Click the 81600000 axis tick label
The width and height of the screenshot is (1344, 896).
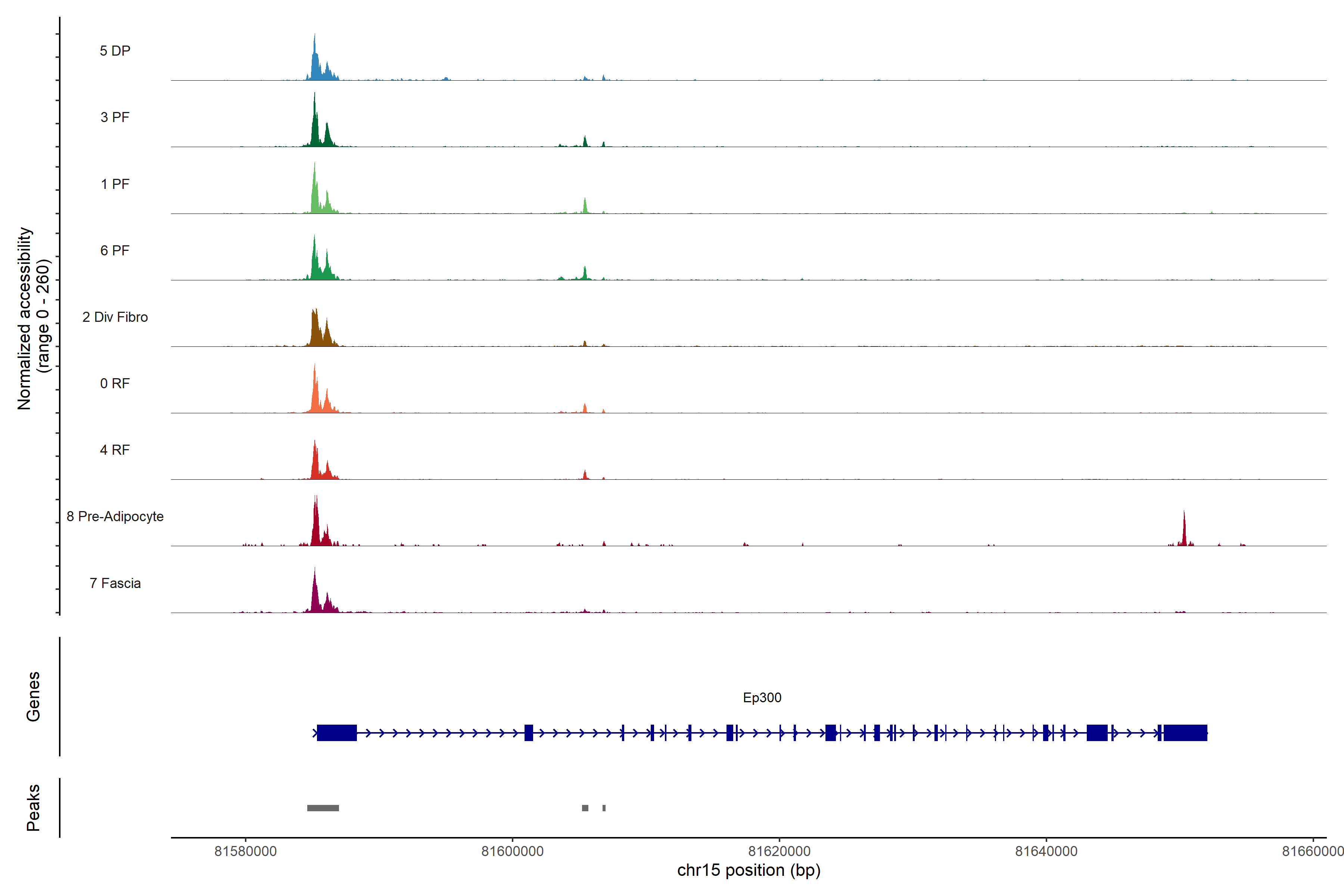tap(512, 851)
